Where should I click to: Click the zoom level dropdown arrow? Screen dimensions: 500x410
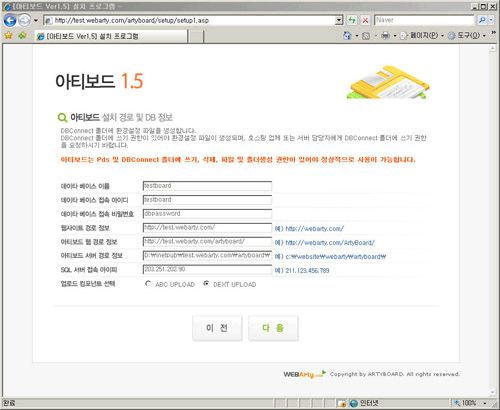pos(485,404)
